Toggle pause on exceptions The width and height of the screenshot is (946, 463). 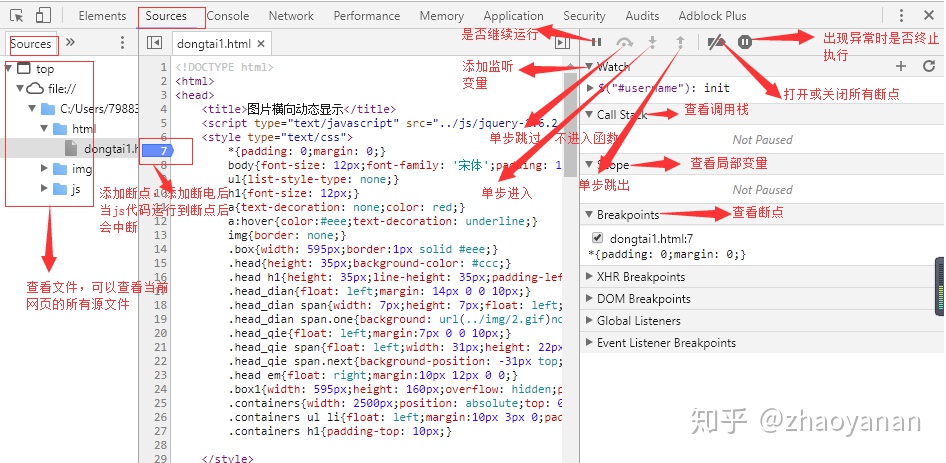click(x=745, y=42)
